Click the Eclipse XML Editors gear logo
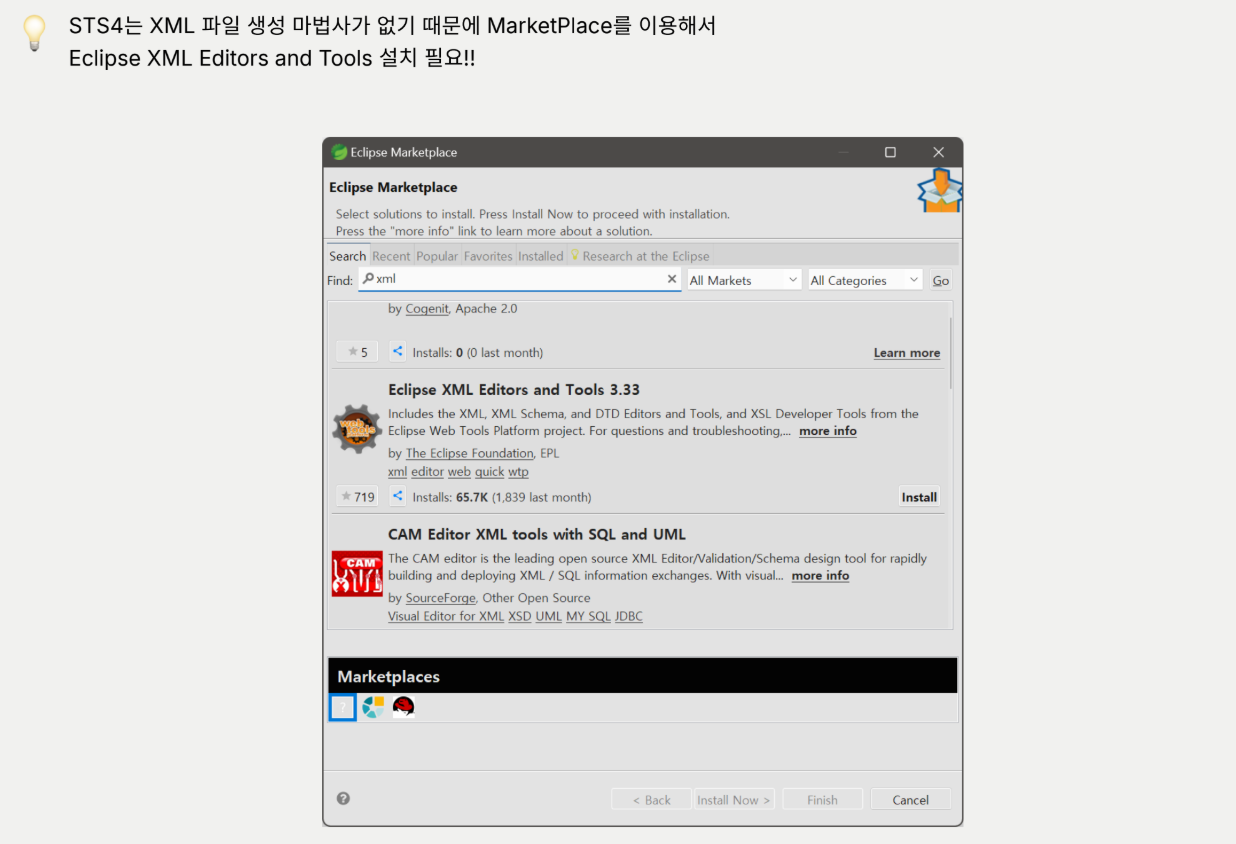Screen dimensions: 1236x844 click(x=357, y=429)
